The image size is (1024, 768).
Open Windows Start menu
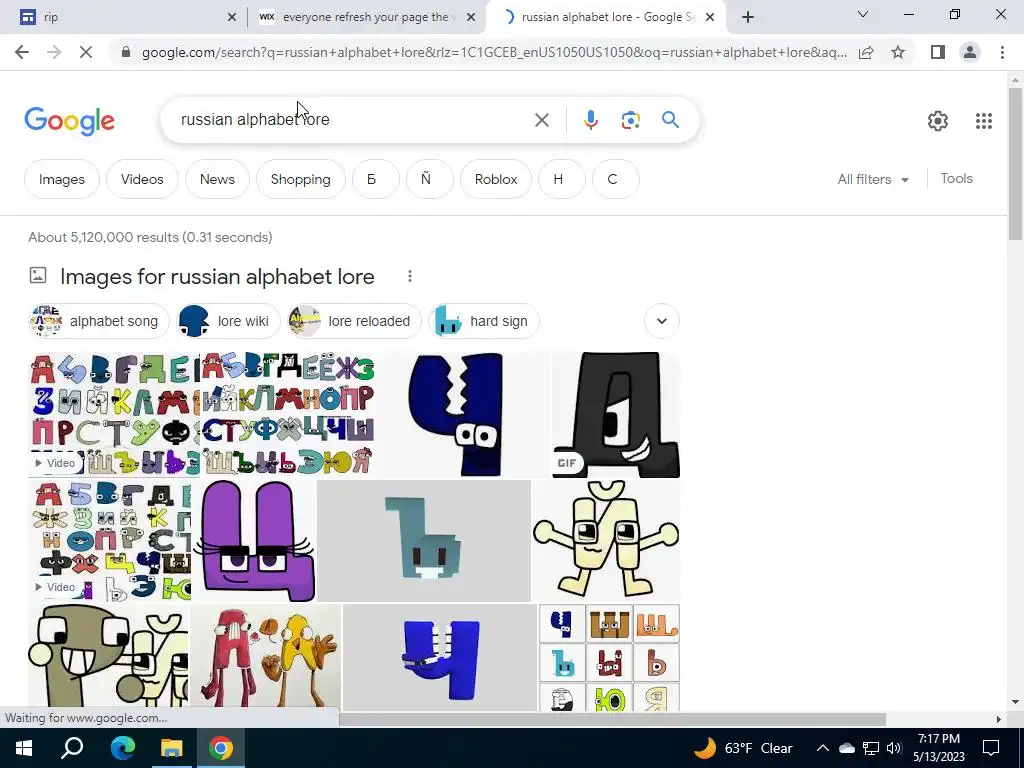[x=24, y=748]
